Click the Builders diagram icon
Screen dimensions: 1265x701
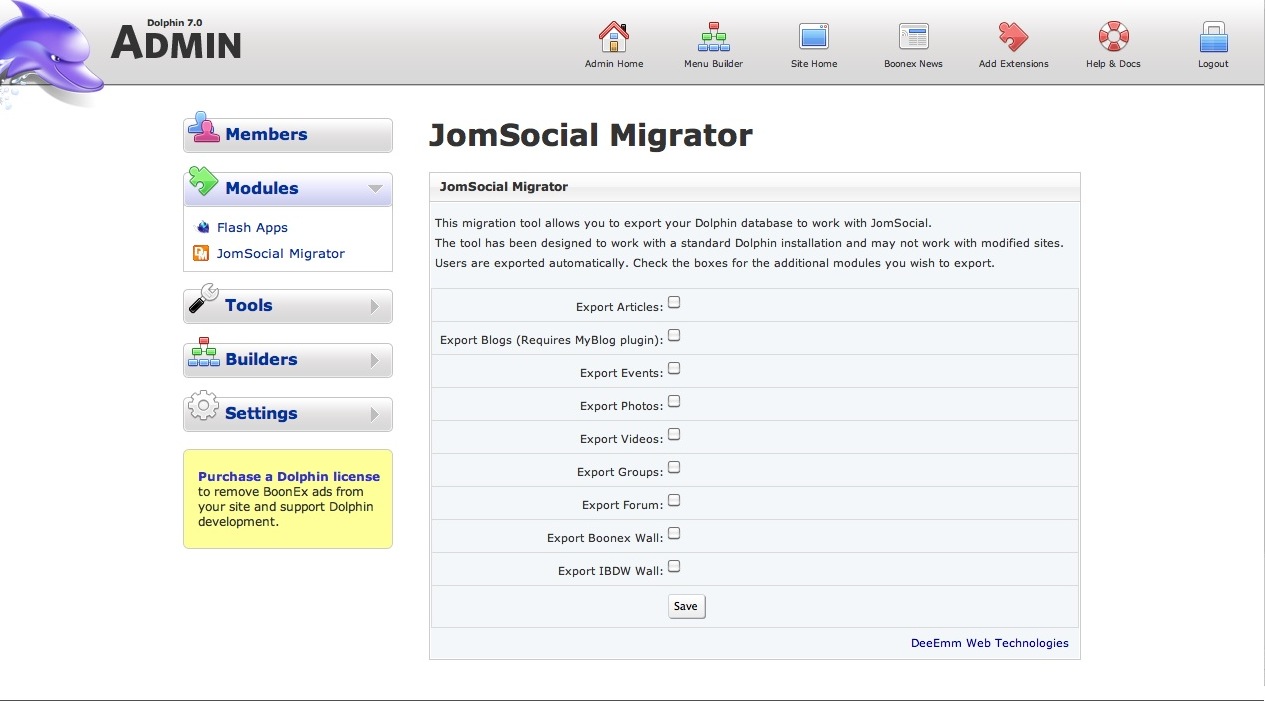coord(204,353)
